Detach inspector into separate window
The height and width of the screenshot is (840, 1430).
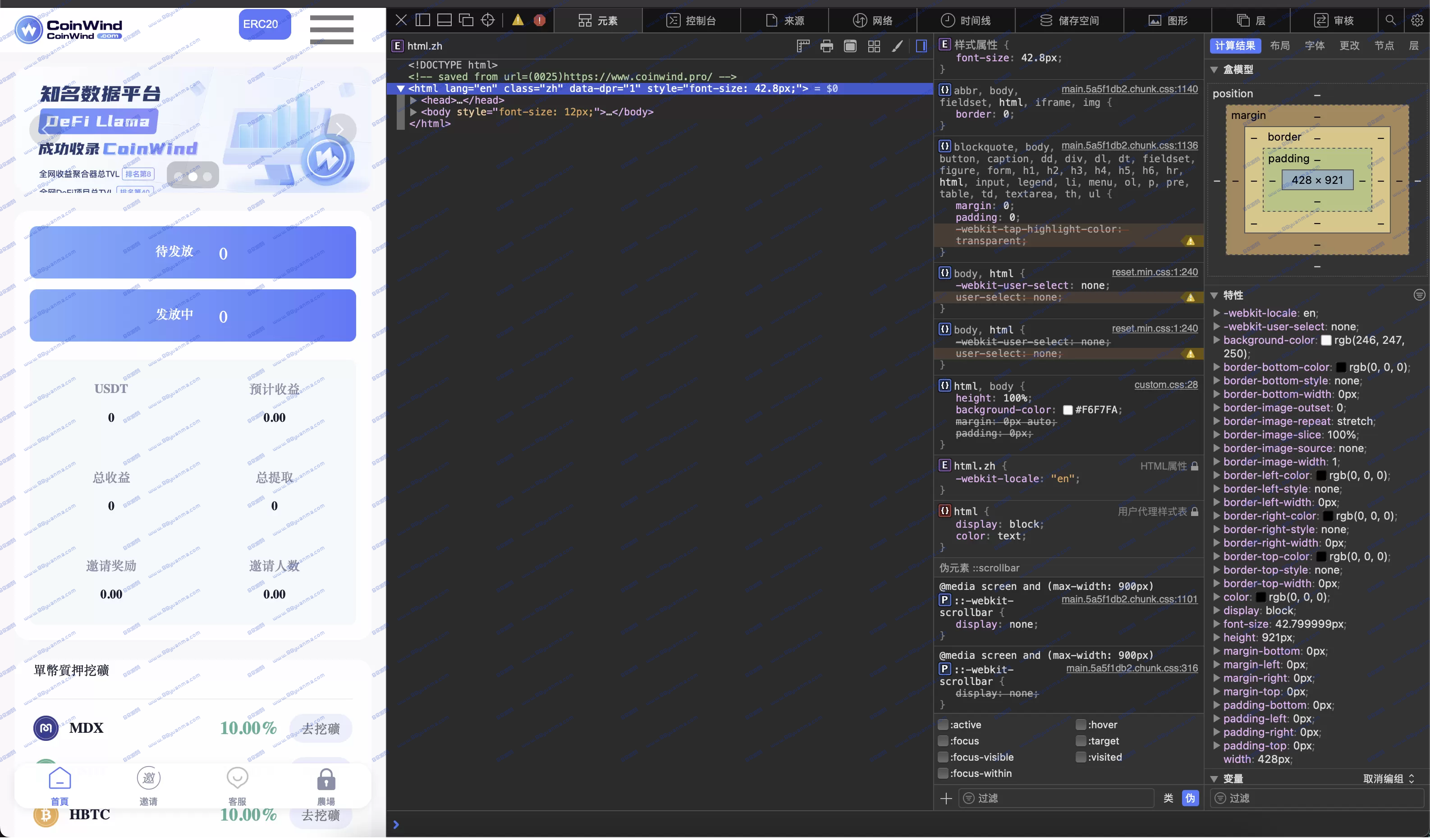point(466,20)
